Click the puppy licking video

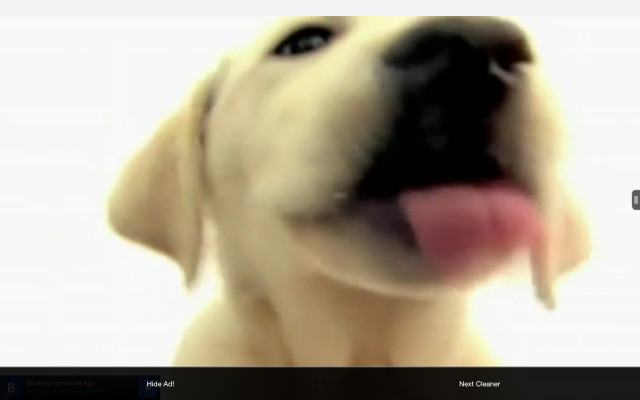point(320,191)
